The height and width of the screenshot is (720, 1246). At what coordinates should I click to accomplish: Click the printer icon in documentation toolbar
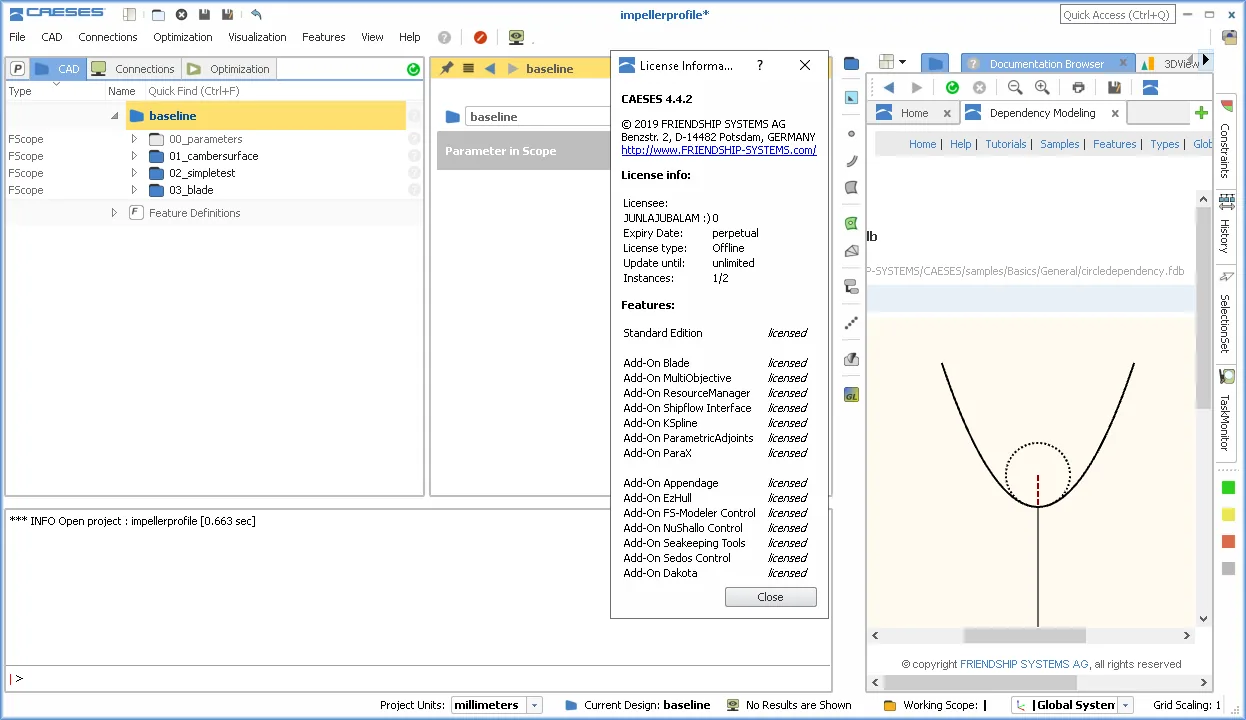[x=1078, y=87]
